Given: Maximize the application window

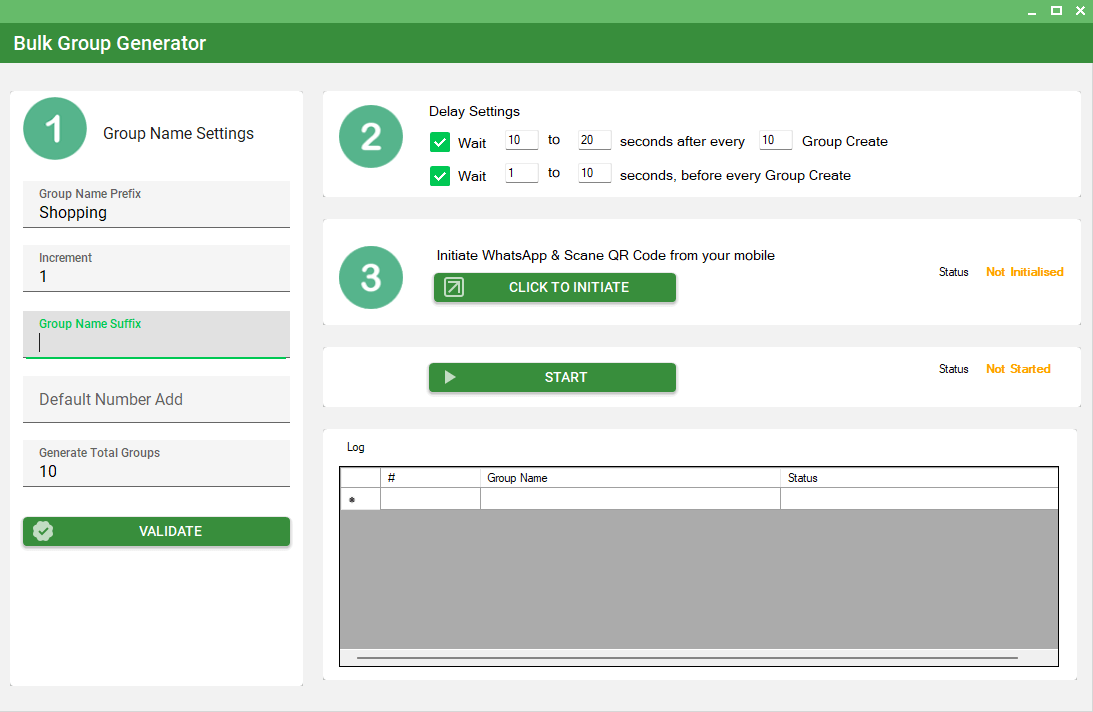Looking at the screenshot, I should [x=1055, y=11].
